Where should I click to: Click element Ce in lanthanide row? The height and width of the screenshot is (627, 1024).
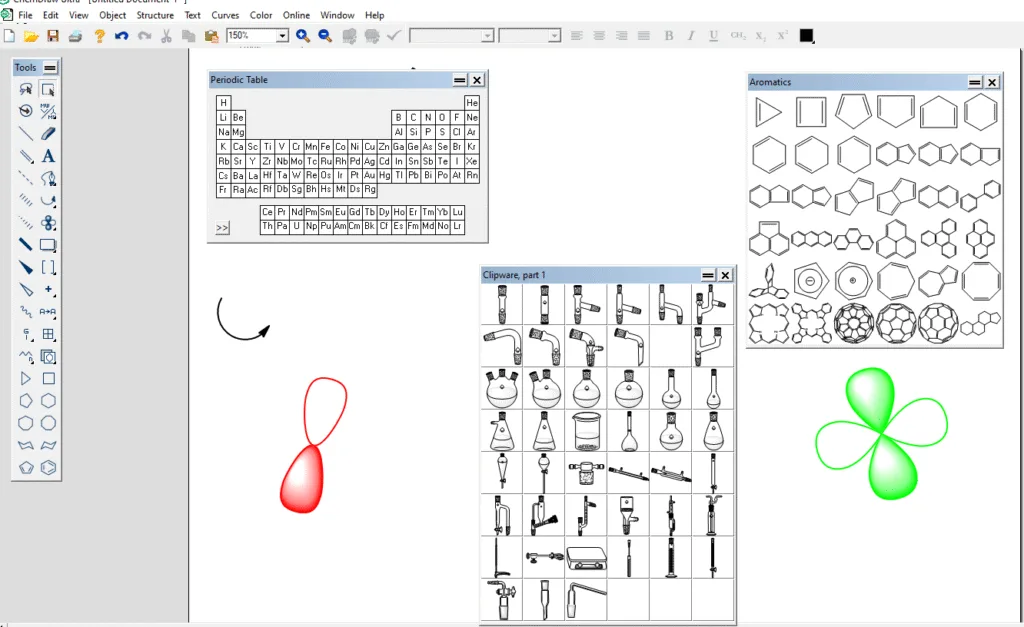coord(267,212)
